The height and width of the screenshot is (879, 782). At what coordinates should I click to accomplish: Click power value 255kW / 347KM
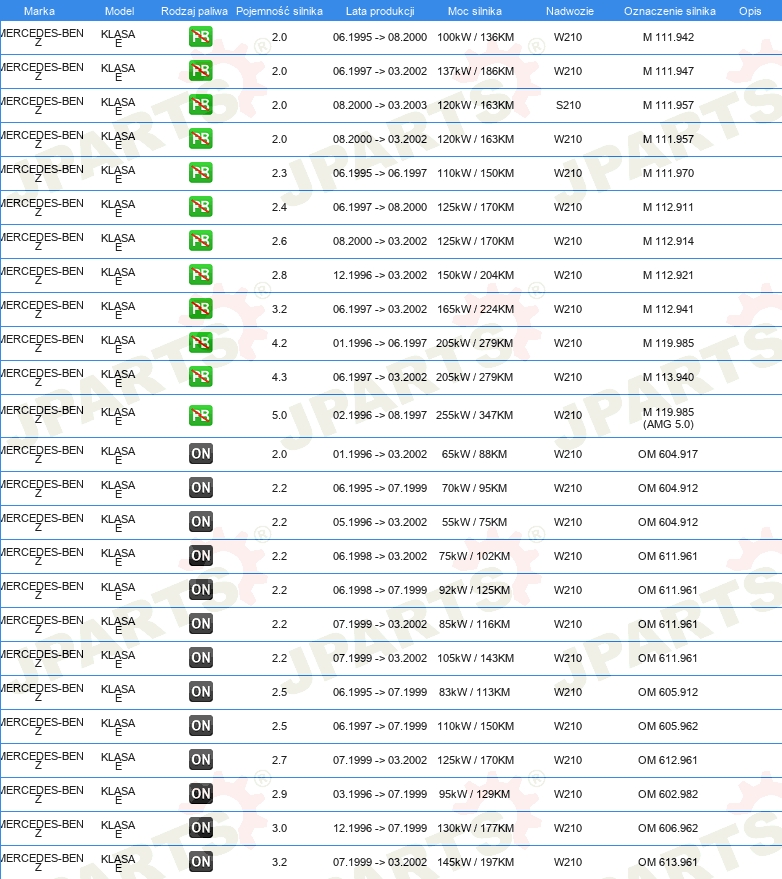(474, 415)
